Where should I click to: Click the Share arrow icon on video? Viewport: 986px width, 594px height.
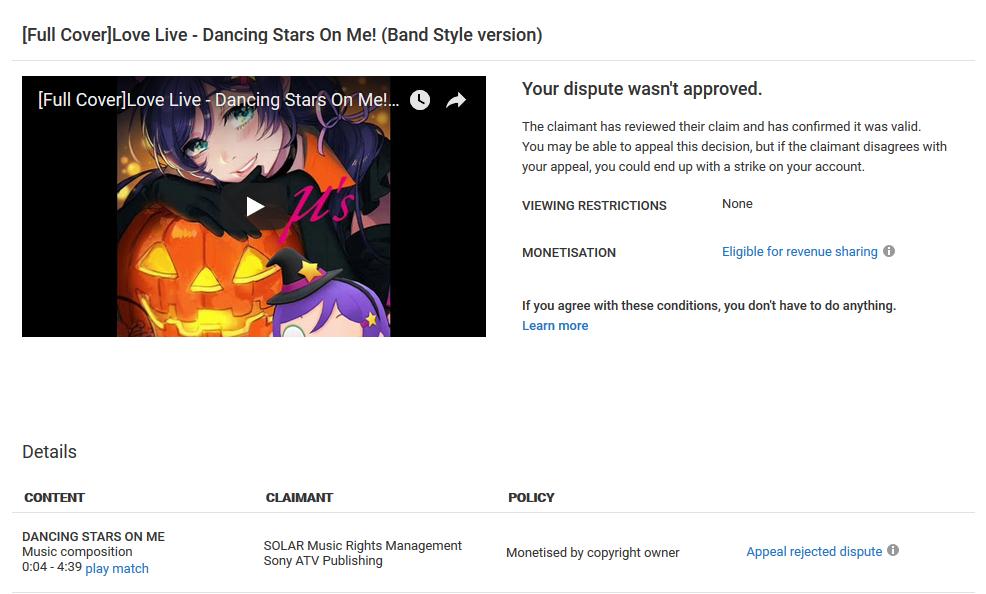coord(456,100)
